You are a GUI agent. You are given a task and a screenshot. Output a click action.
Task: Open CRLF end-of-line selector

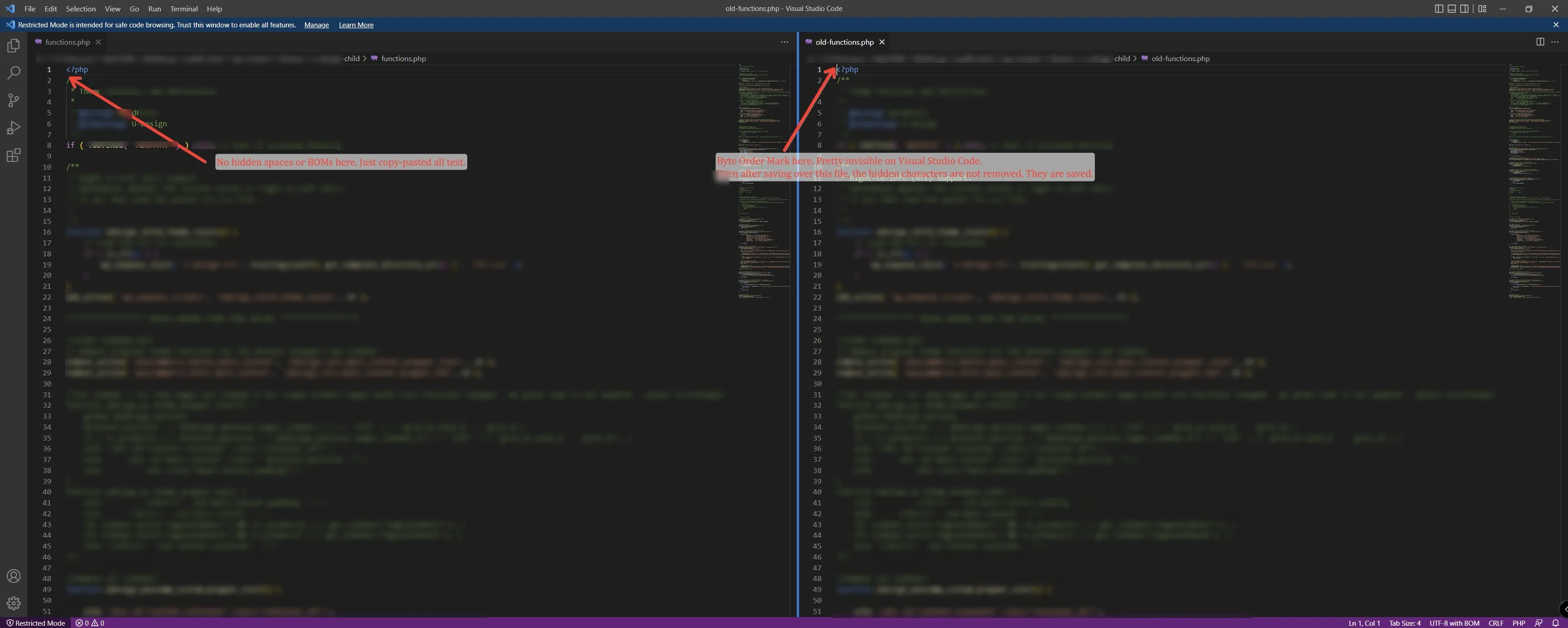(x=1496, y=623)
